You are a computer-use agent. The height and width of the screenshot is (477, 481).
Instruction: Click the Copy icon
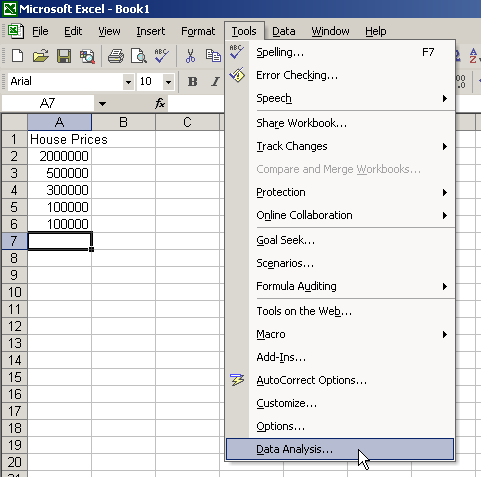coord(213,56)
